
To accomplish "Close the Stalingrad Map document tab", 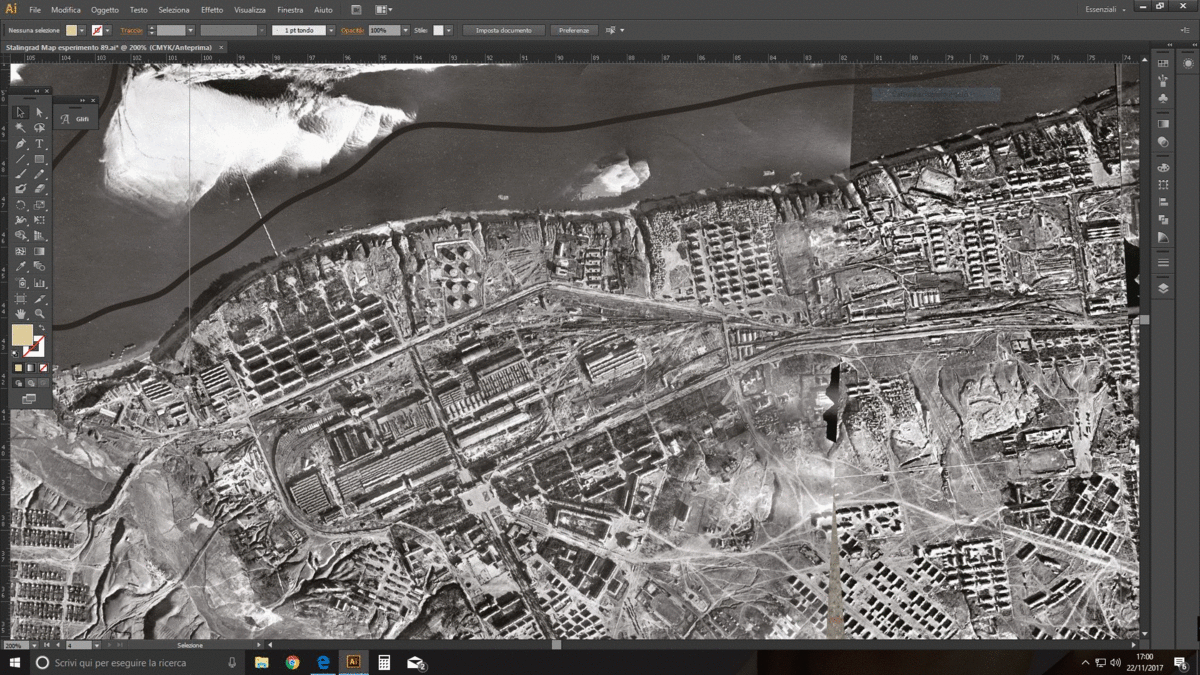I will coord(221,47).
